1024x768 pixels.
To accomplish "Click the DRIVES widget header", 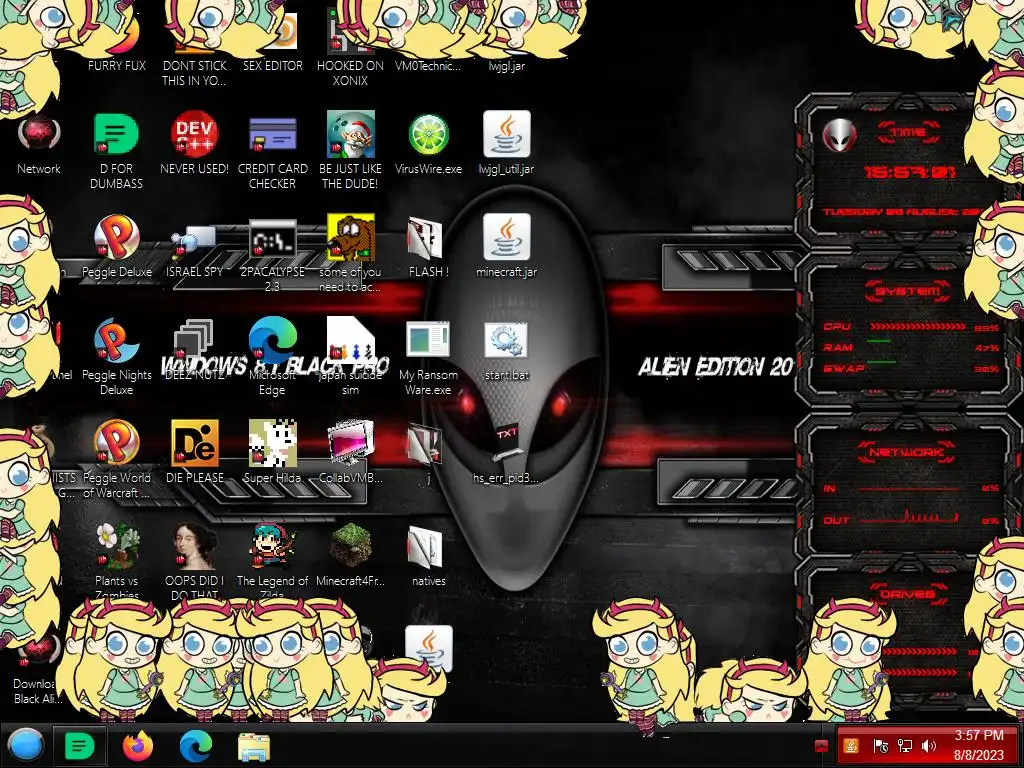I will [908, 594].
